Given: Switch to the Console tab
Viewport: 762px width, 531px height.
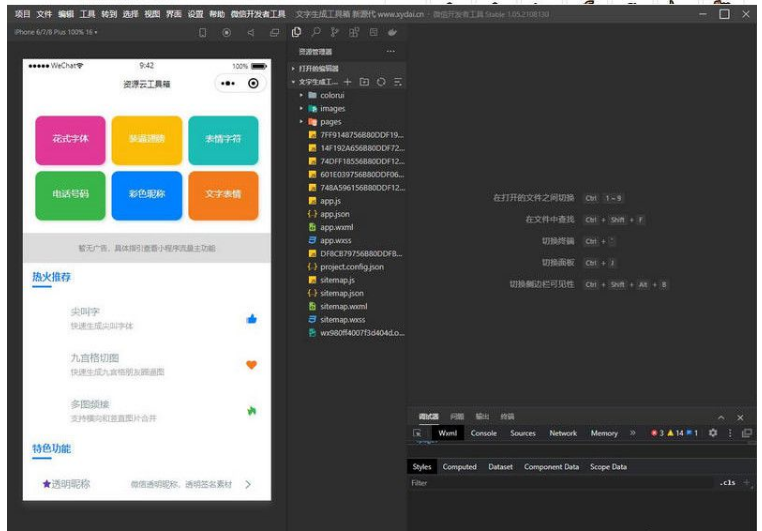Looking at the screenshot, I should point(484,433).
